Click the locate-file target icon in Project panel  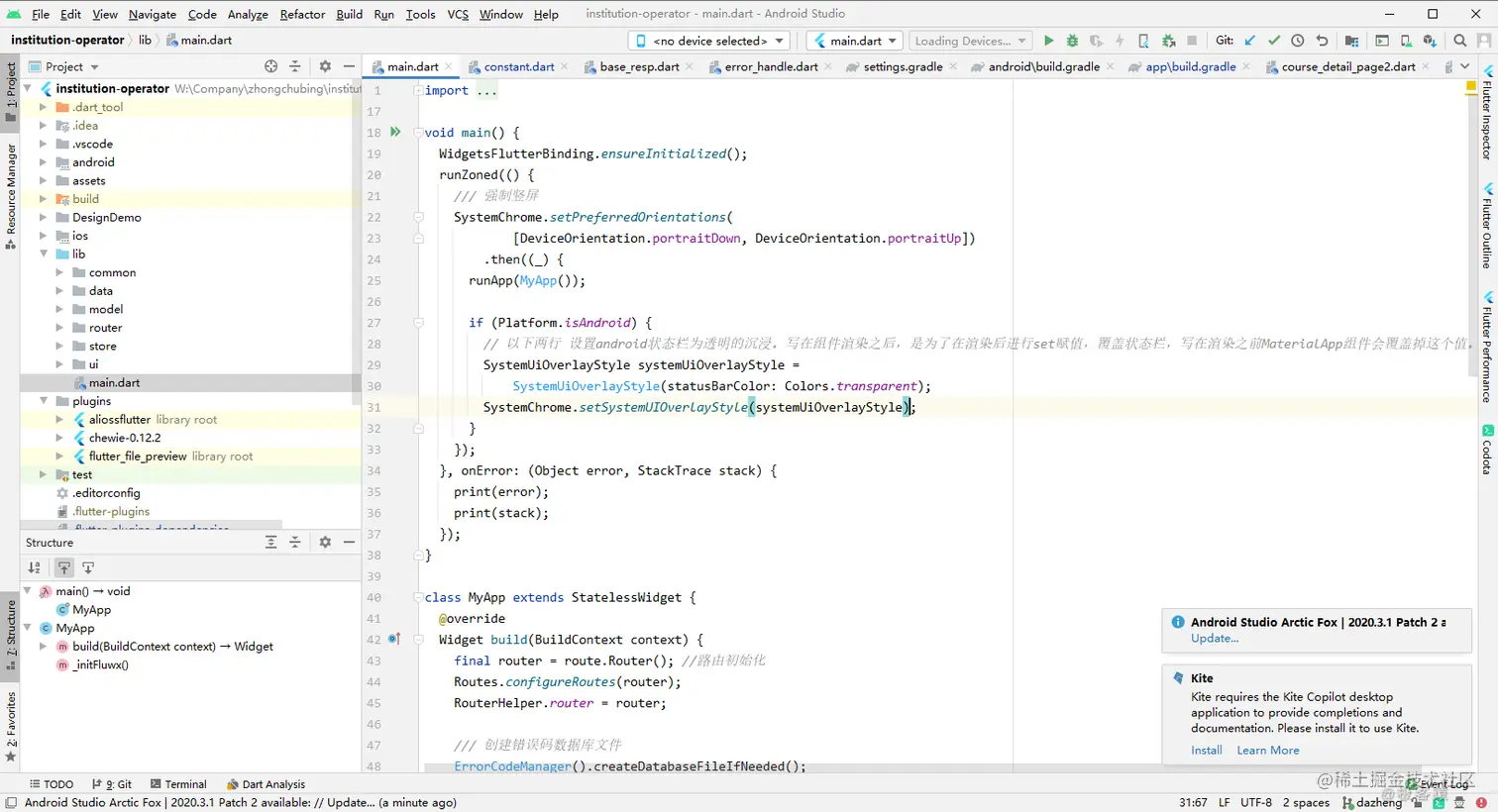270,66
